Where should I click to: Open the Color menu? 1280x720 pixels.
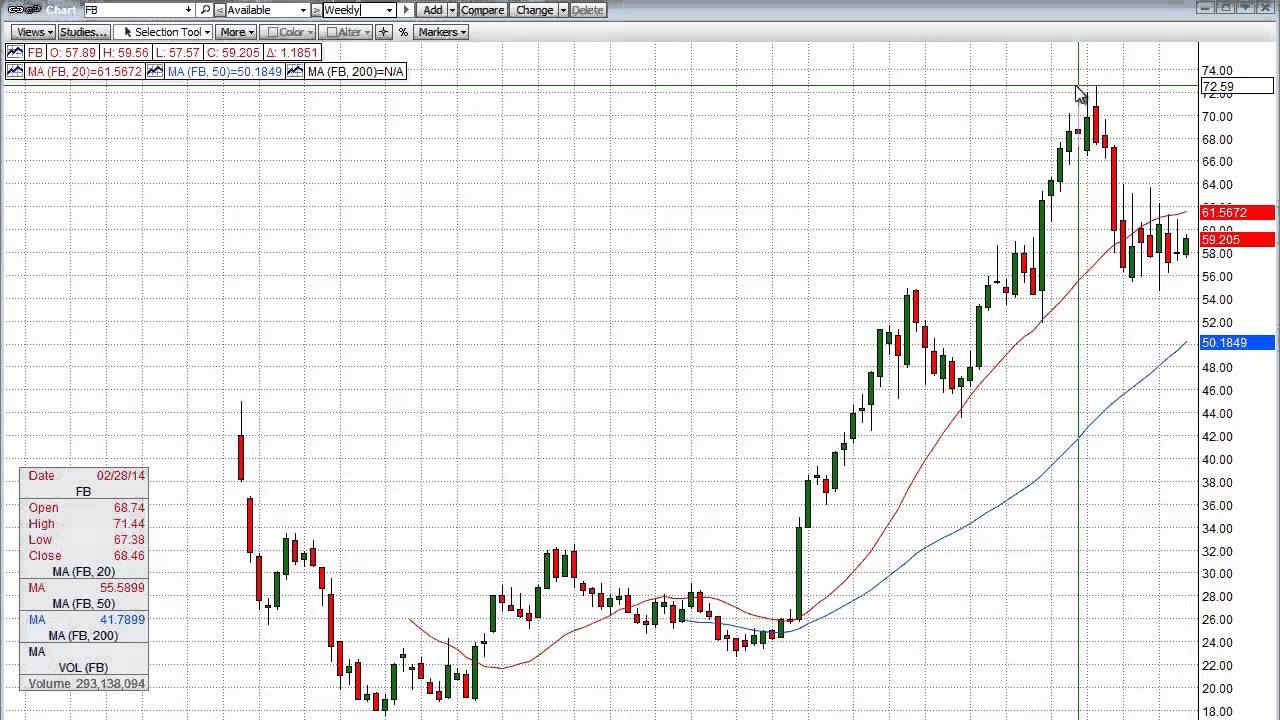tap(289, 32)
